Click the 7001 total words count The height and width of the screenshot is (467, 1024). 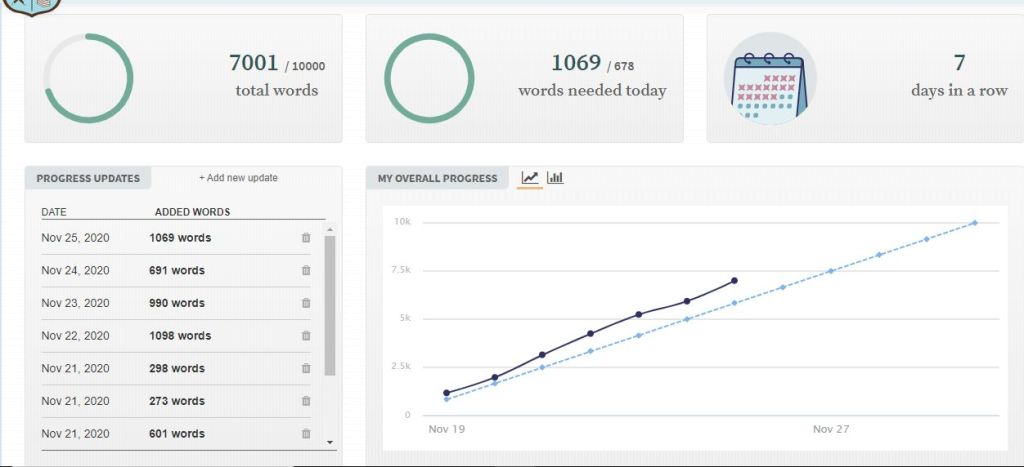254,63
